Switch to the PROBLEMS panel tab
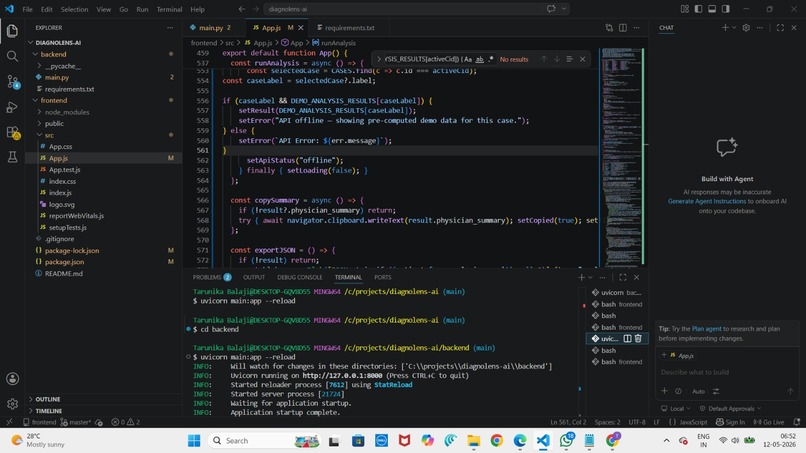The image size is (806, 453). coord(212,278)
